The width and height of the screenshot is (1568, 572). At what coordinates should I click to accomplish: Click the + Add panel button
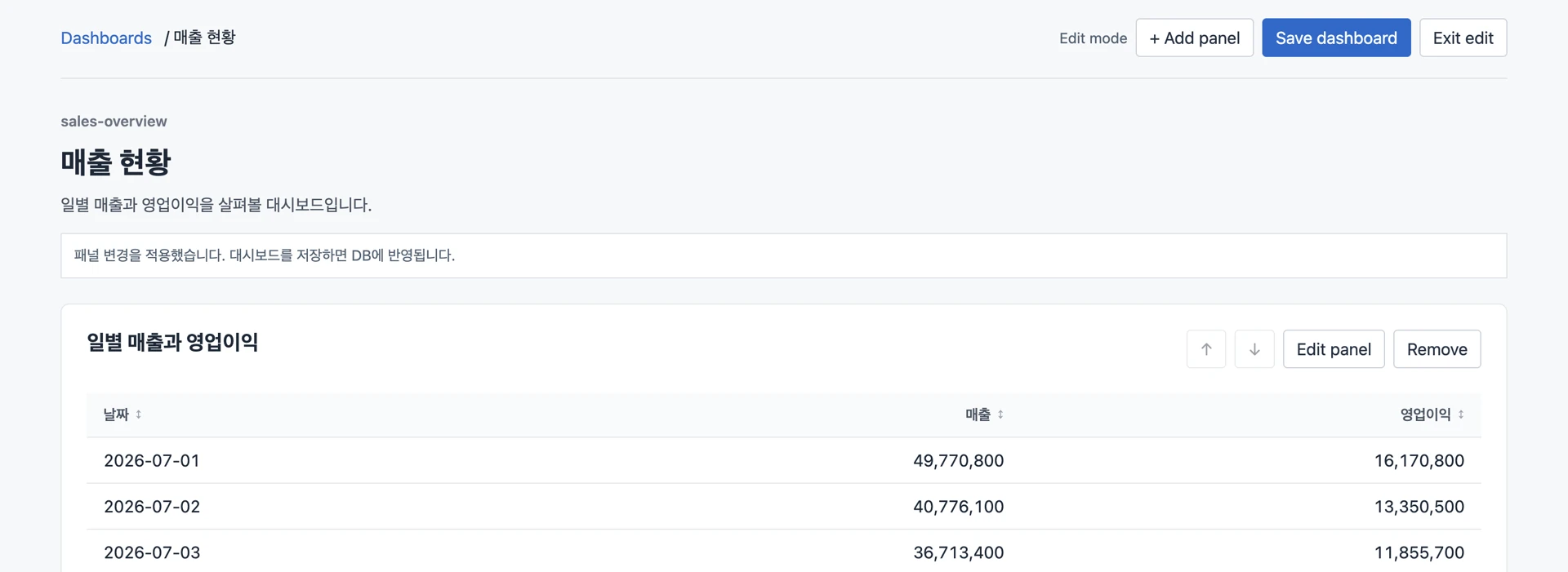point(1194,38)
